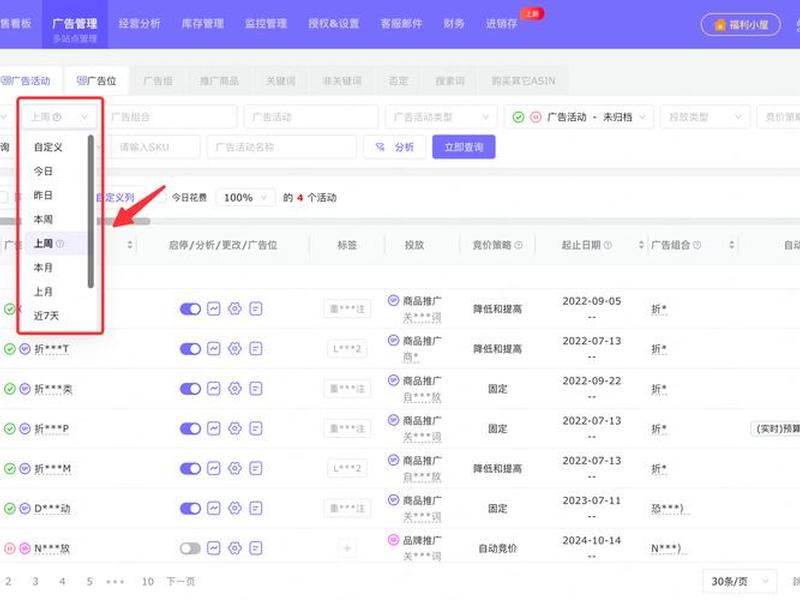The width and height of the screenshot is (800, 600).
Task: Toggle the enable switch for 折***M campaign
Action: [190, 468]
